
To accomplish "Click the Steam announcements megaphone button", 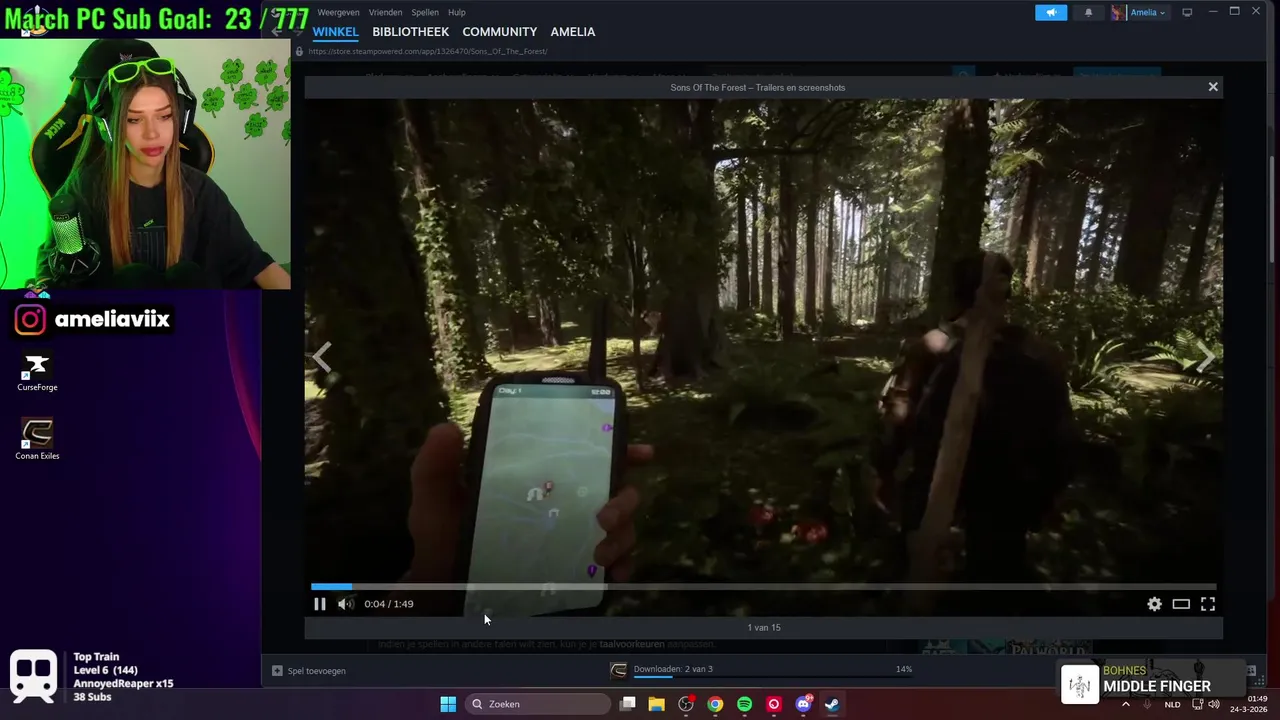I will point(1051,12).
